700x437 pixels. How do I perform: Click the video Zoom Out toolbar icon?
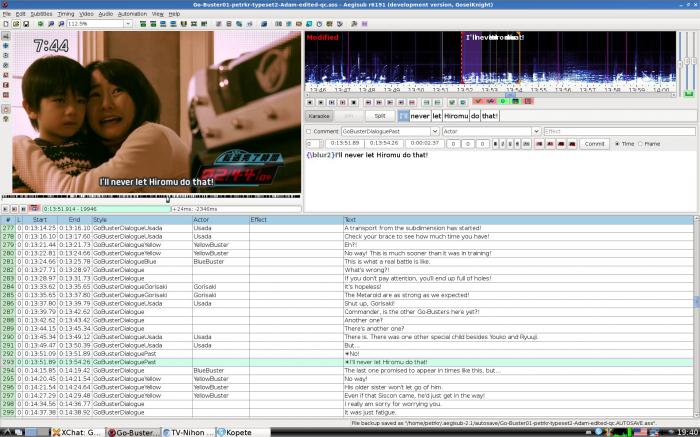pos(61,24)
